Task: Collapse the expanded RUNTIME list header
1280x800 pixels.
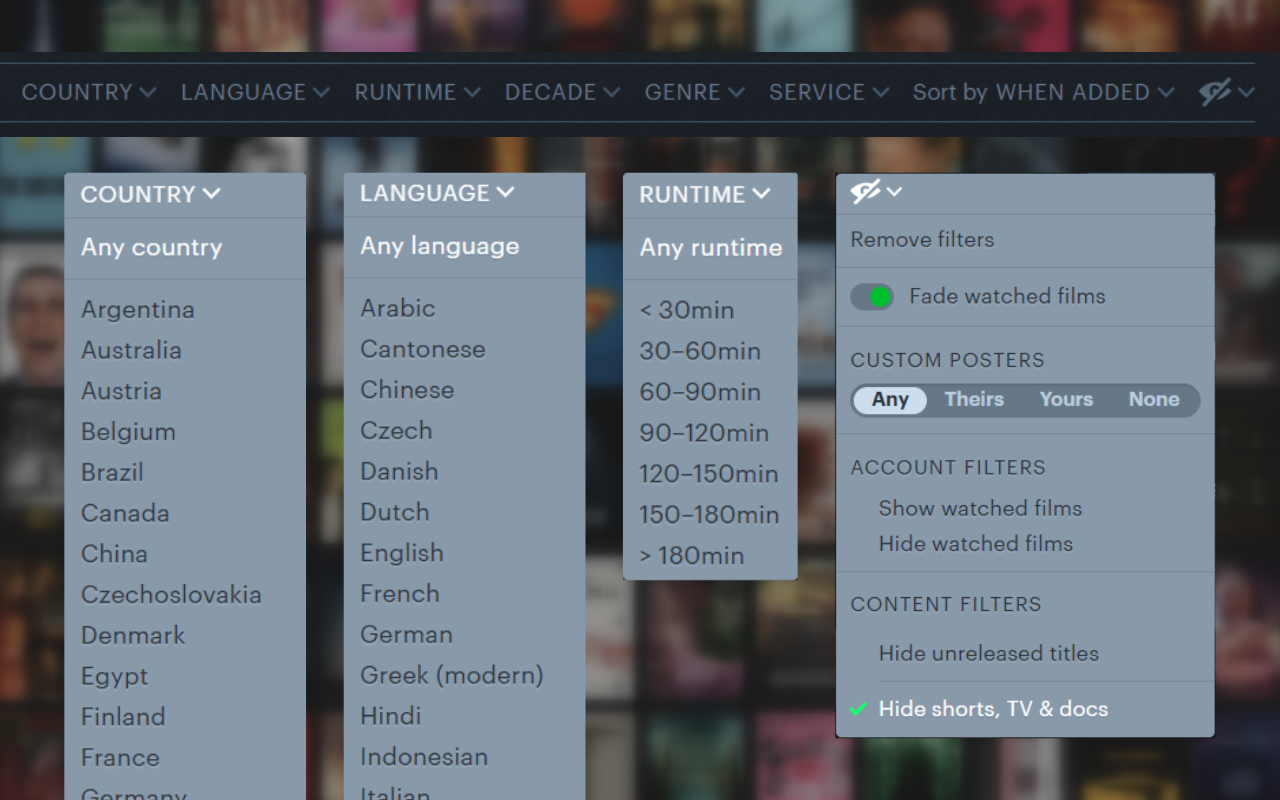Action: pos(705,195)
